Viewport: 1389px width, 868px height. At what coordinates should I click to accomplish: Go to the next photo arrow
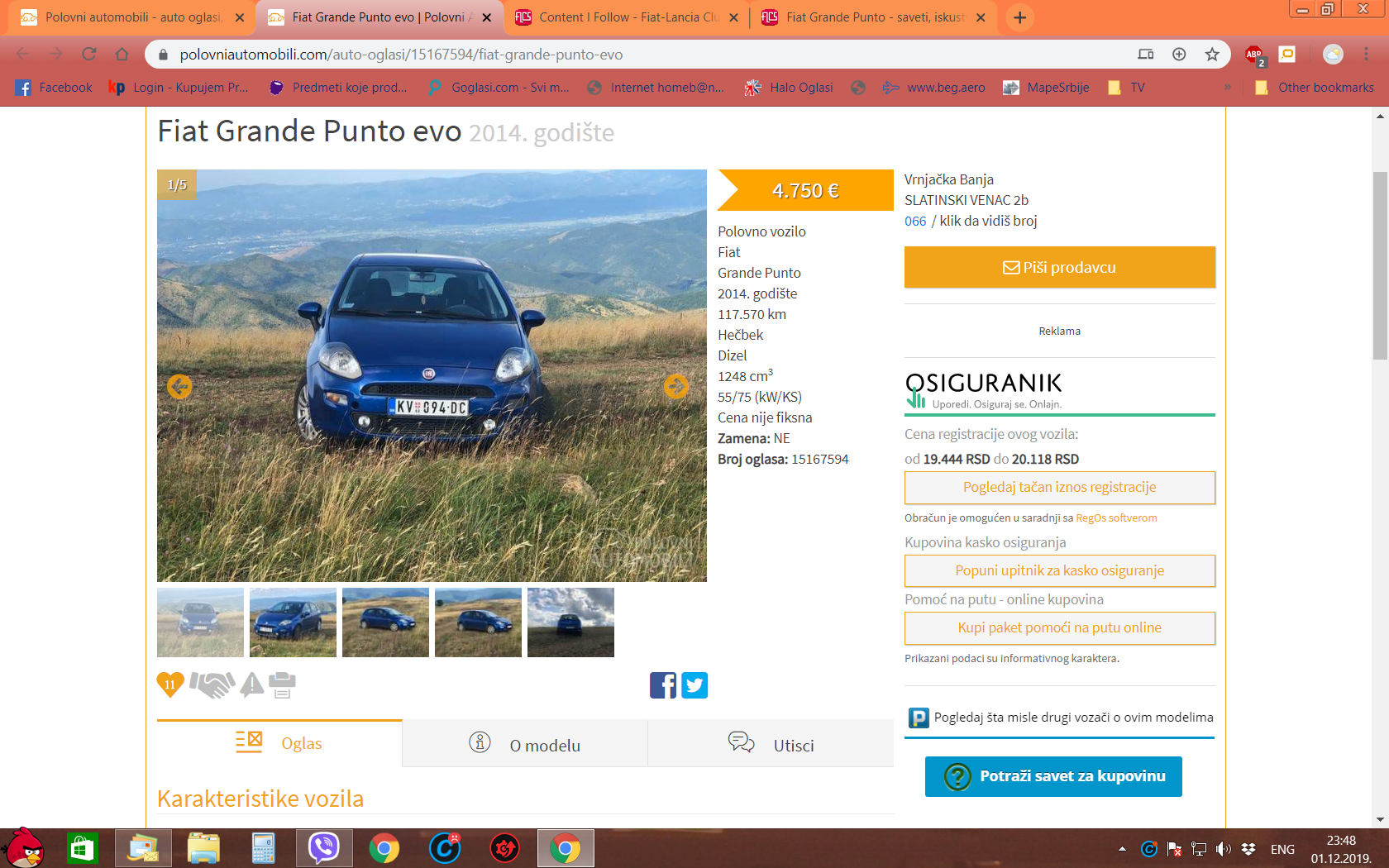(x=676, y=386)
